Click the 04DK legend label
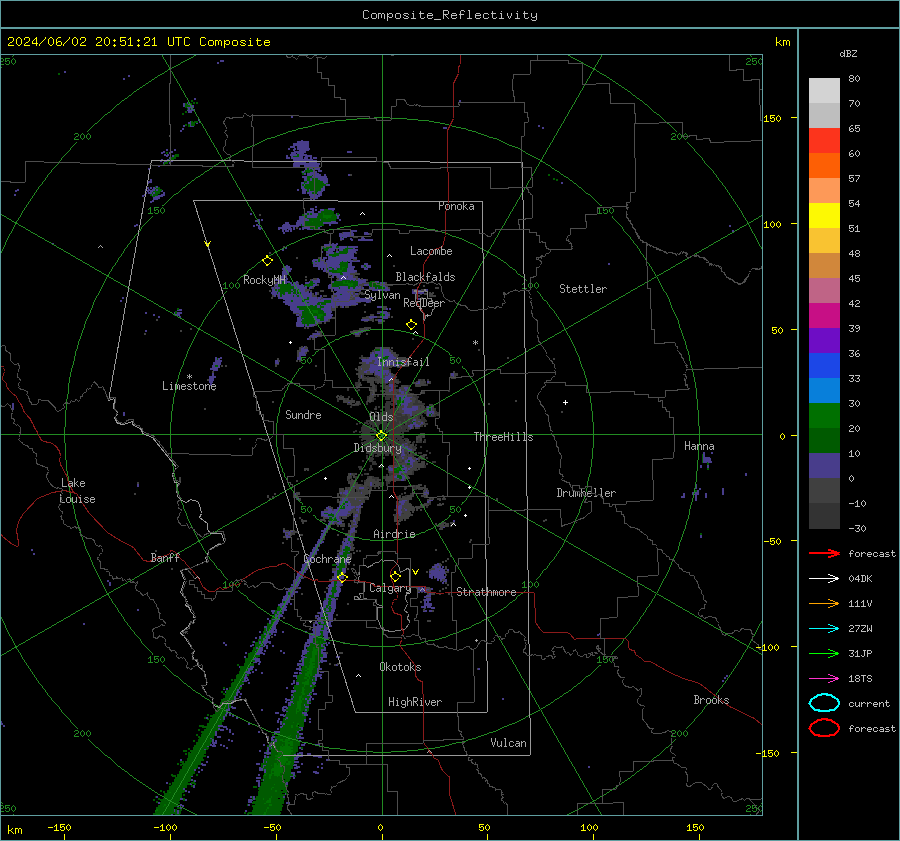Image resolution: width=900 pixels, height=841 pixels. pyautogui.click(x=860, y=578)
